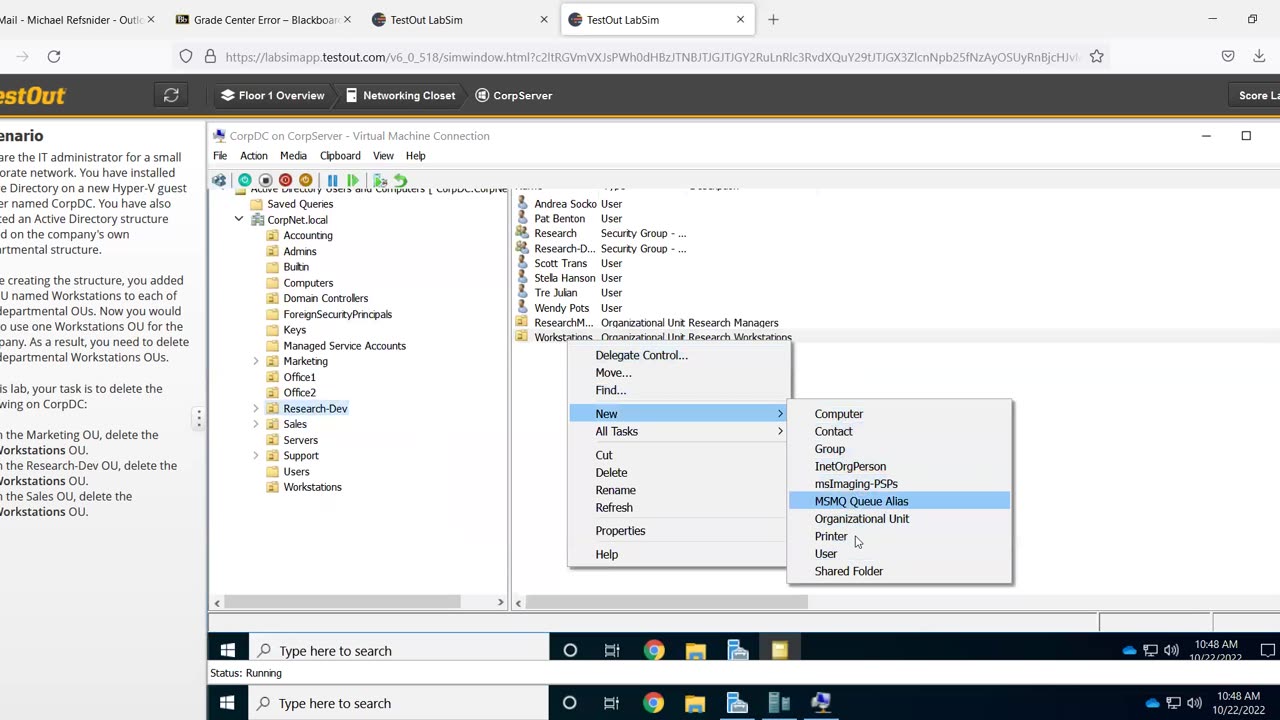Expand the Research-Dev OU node
This screenshot has width=1280, height=720.
(x=256, y=409)
